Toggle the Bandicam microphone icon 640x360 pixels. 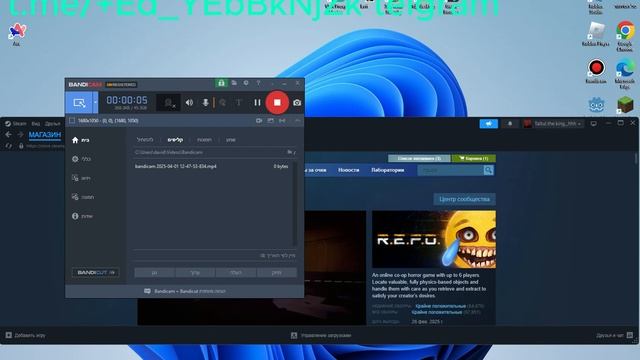(x=206, y=103)
